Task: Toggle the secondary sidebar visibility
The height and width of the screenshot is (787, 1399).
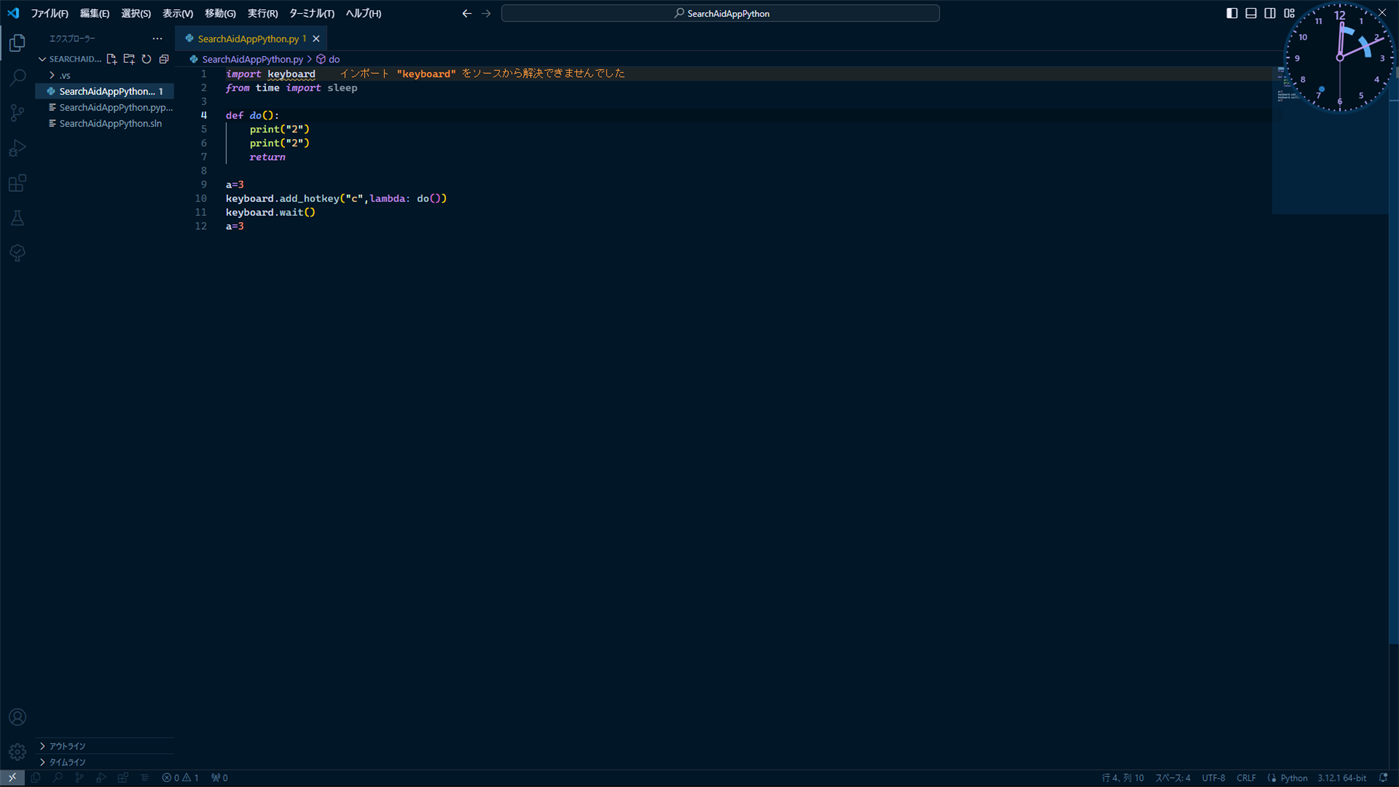Action: 1270,13
